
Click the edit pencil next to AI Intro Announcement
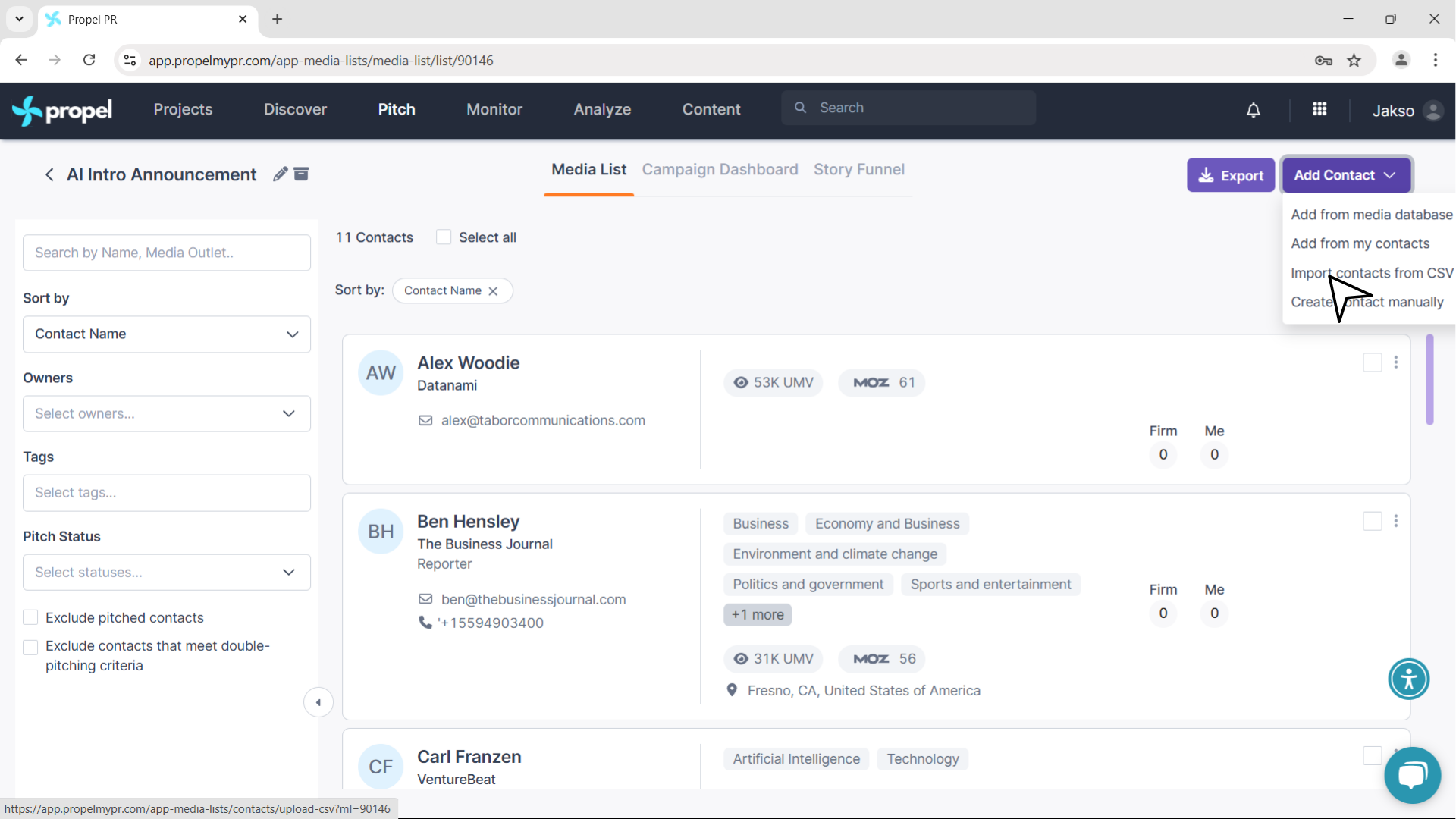pyautogui.click(x=280, y=174)
